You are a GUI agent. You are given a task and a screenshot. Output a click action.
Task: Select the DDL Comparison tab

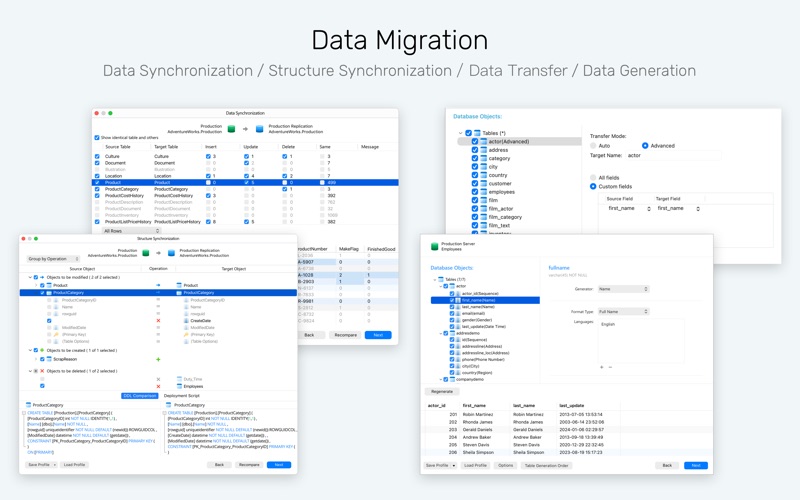pos(139,395)
